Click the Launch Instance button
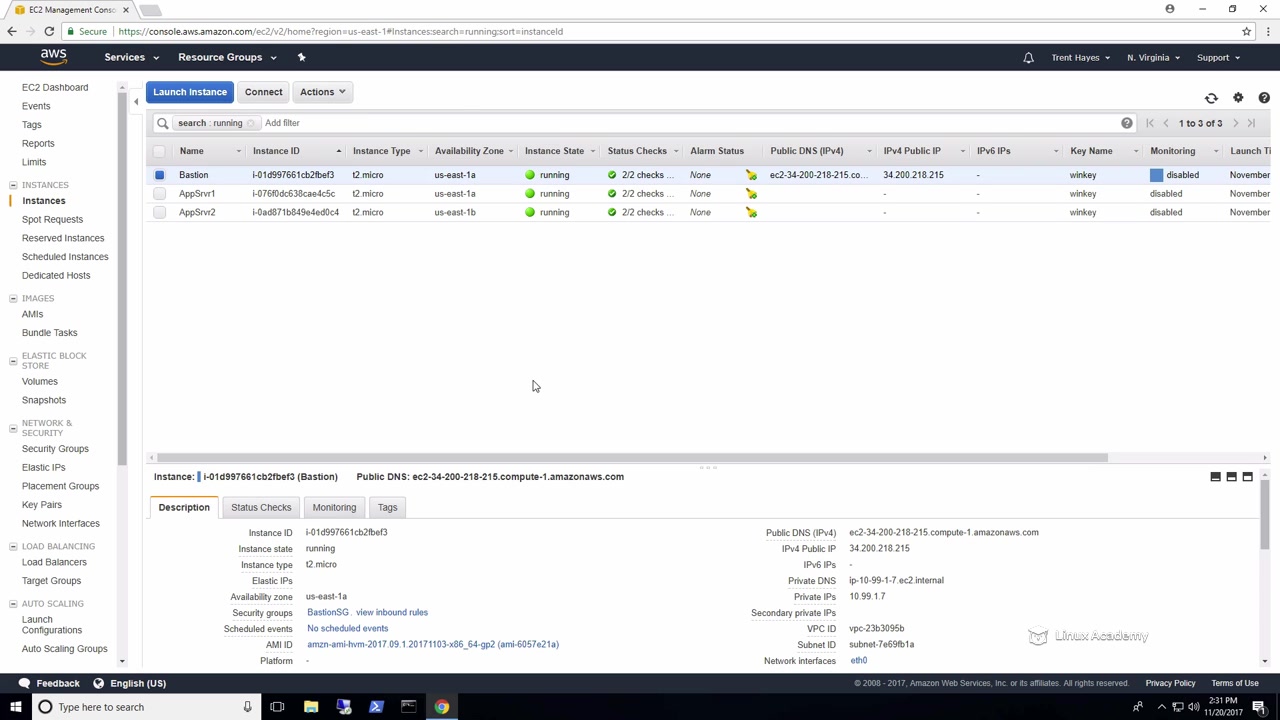1280x720 pixels. pyautogui.click(x=190, y=92)
